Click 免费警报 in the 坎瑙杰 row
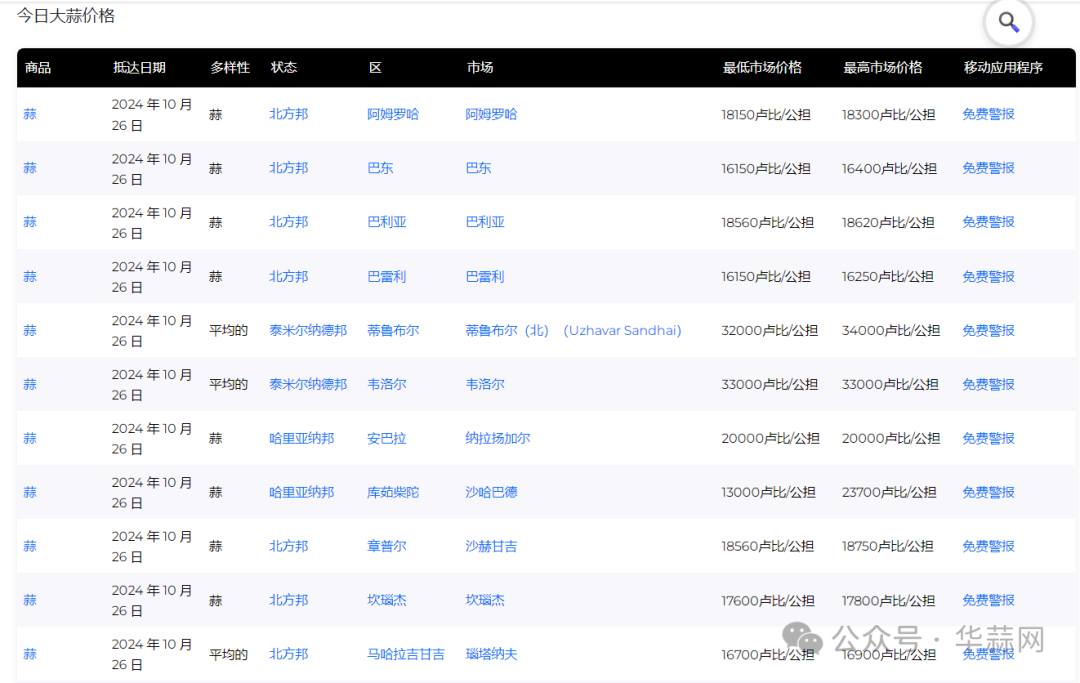The width and height of the screenshot is (1080, 683). point(988,600)
